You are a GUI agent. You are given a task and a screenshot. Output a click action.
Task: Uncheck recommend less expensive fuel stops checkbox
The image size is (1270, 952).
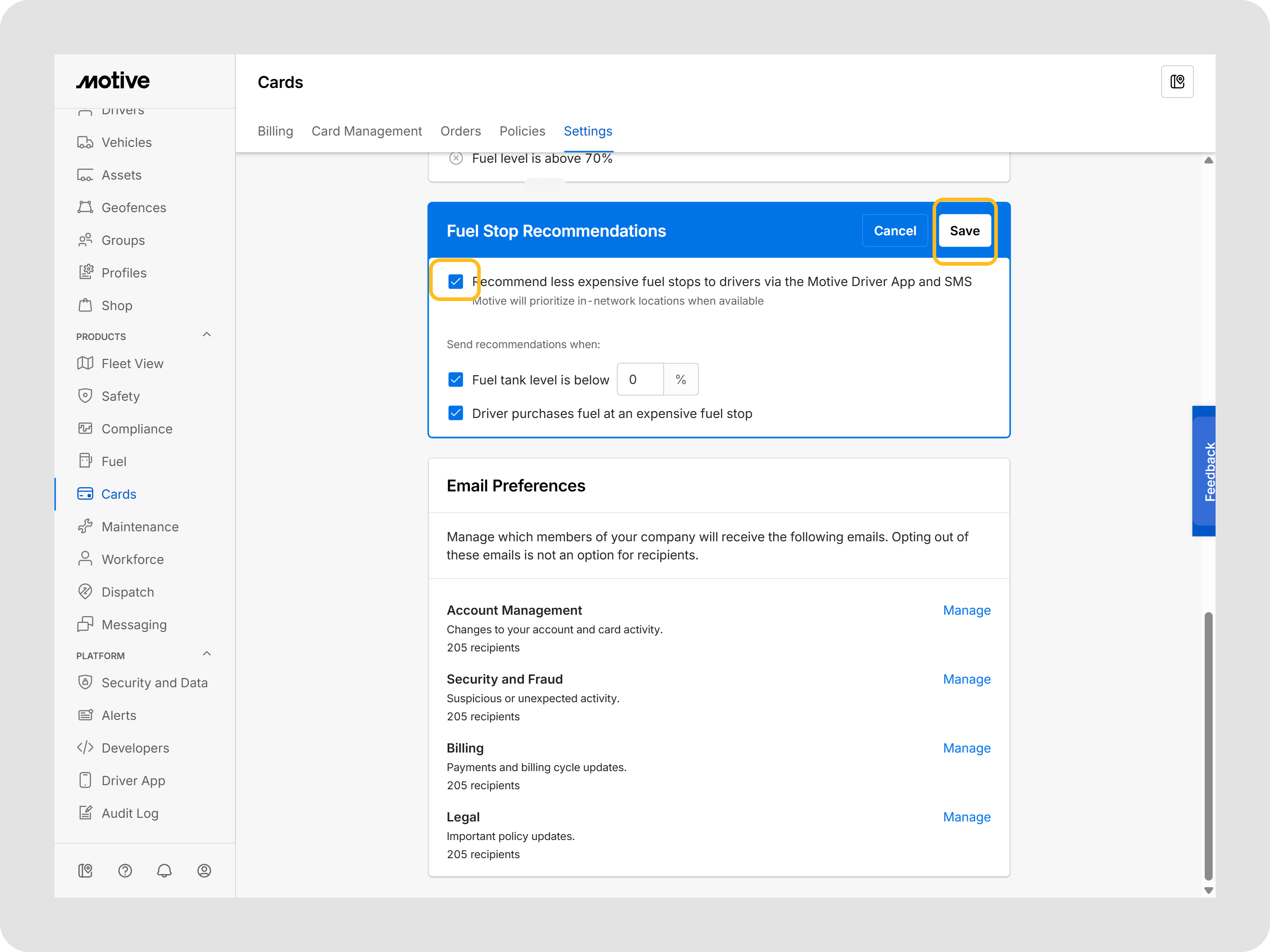point(456,281)
